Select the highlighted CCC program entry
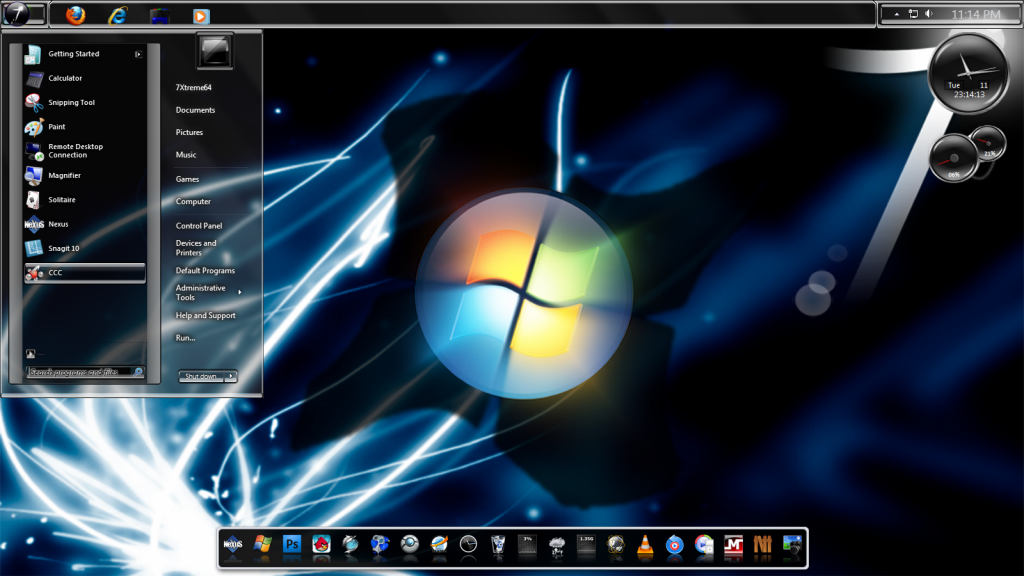This screenshot has width=1024, height=576. tap(85, 273)
